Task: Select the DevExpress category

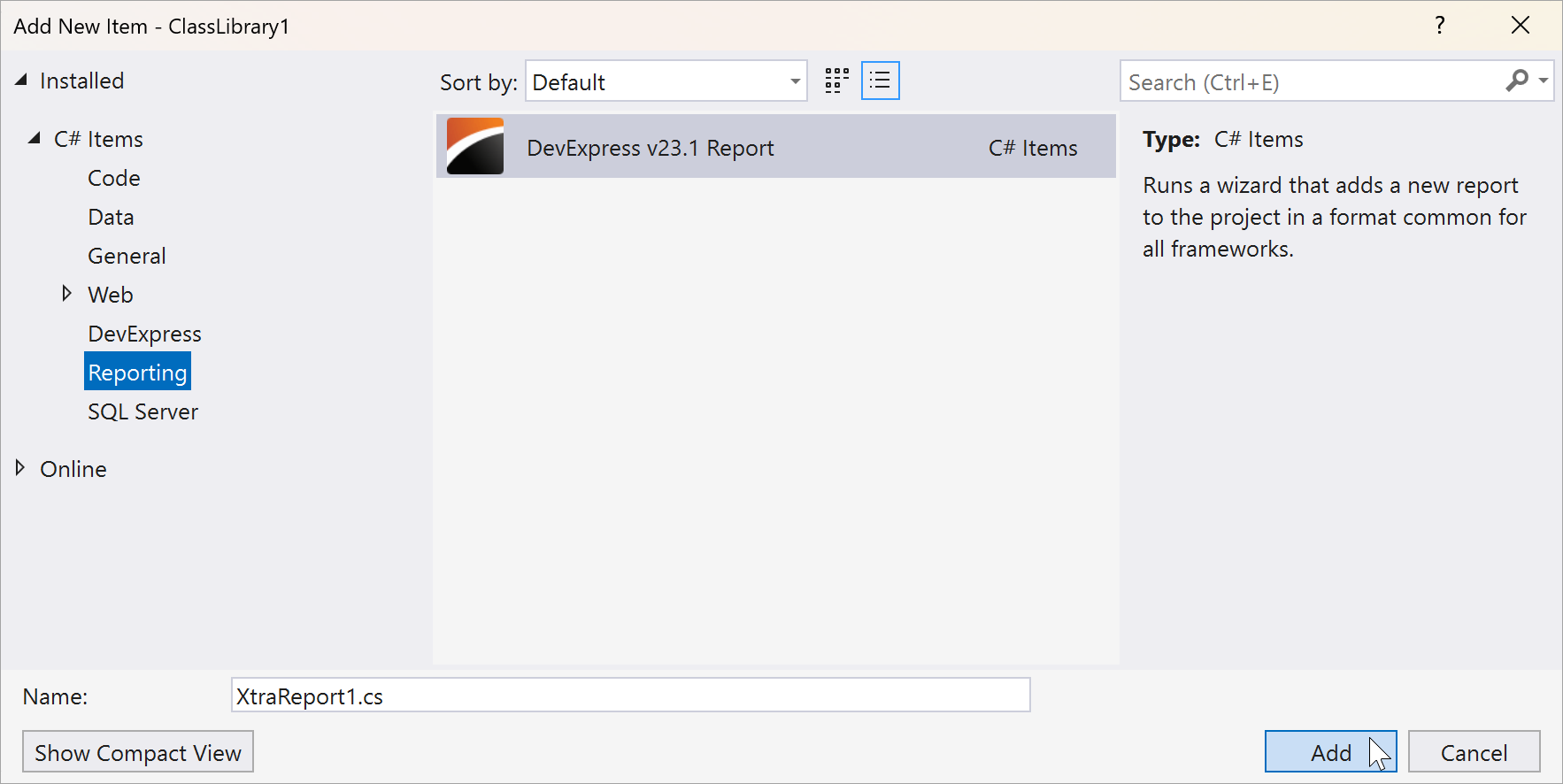Action: coord(145,334)
